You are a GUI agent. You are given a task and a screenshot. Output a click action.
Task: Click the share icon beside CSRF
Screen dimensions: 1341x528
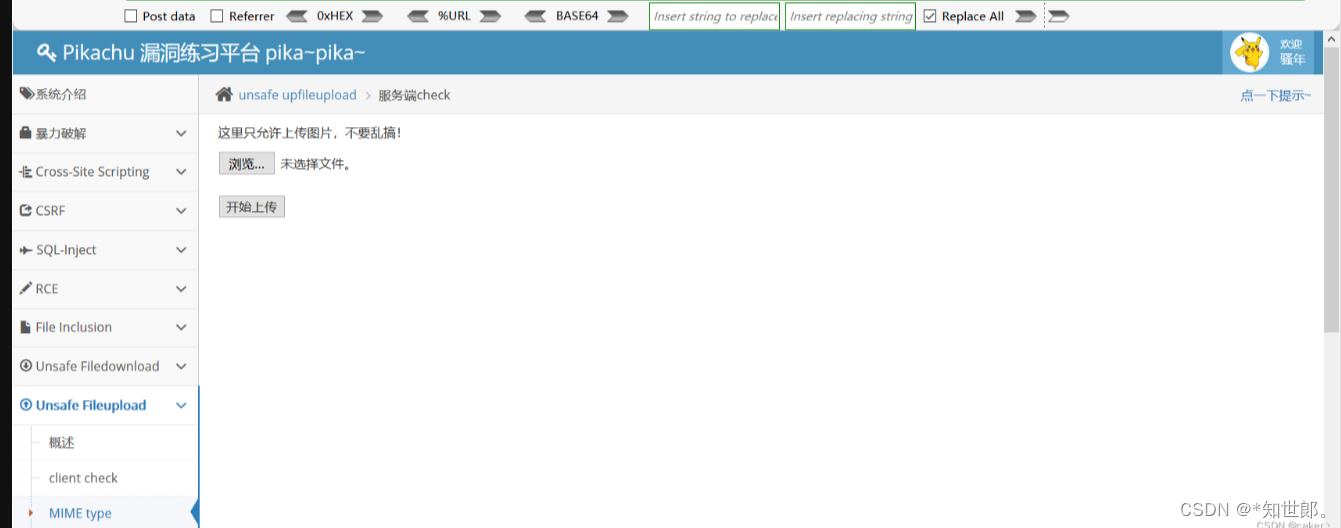[26, 211]
